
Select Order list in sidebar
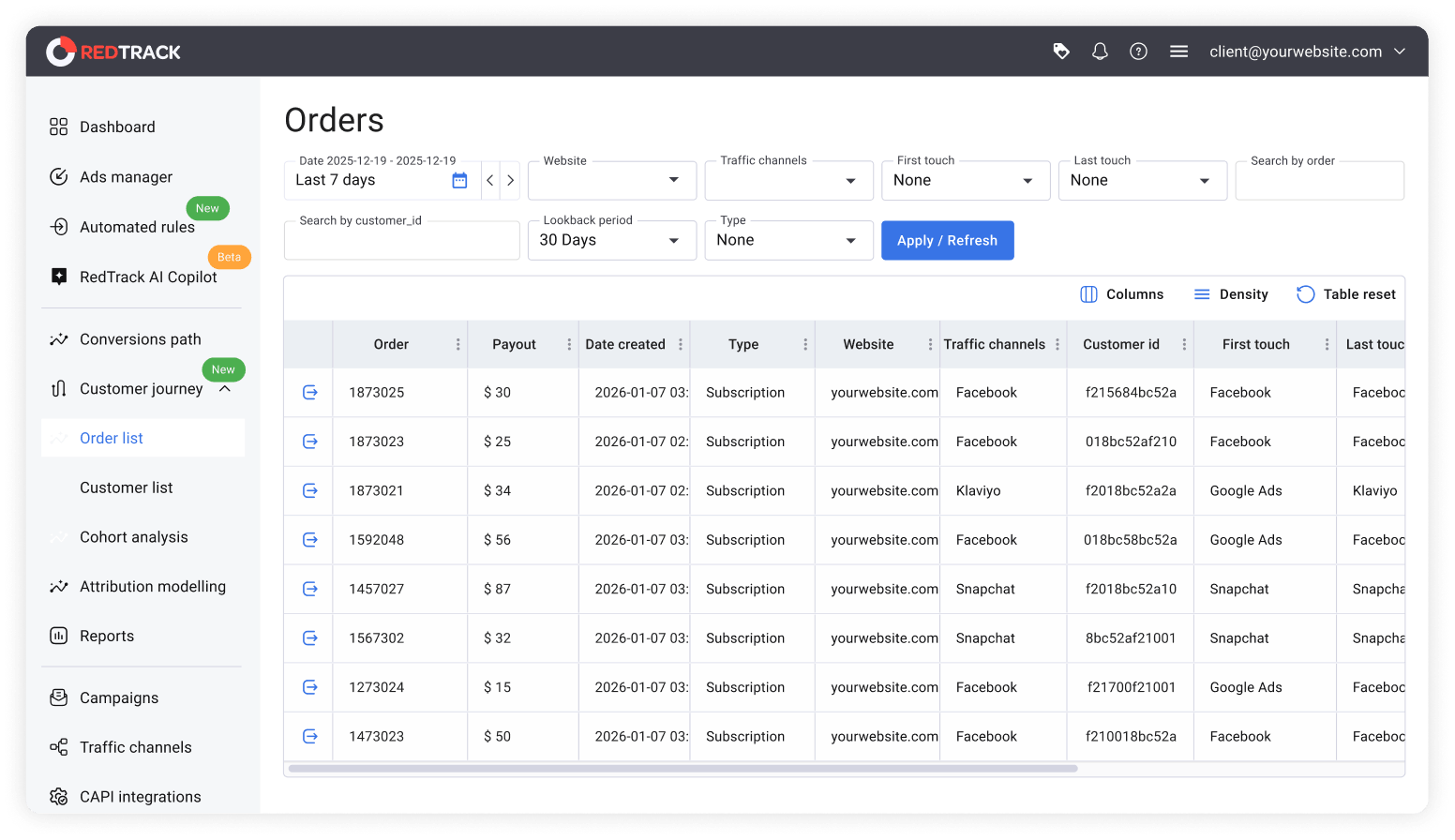tap(142, 438)
